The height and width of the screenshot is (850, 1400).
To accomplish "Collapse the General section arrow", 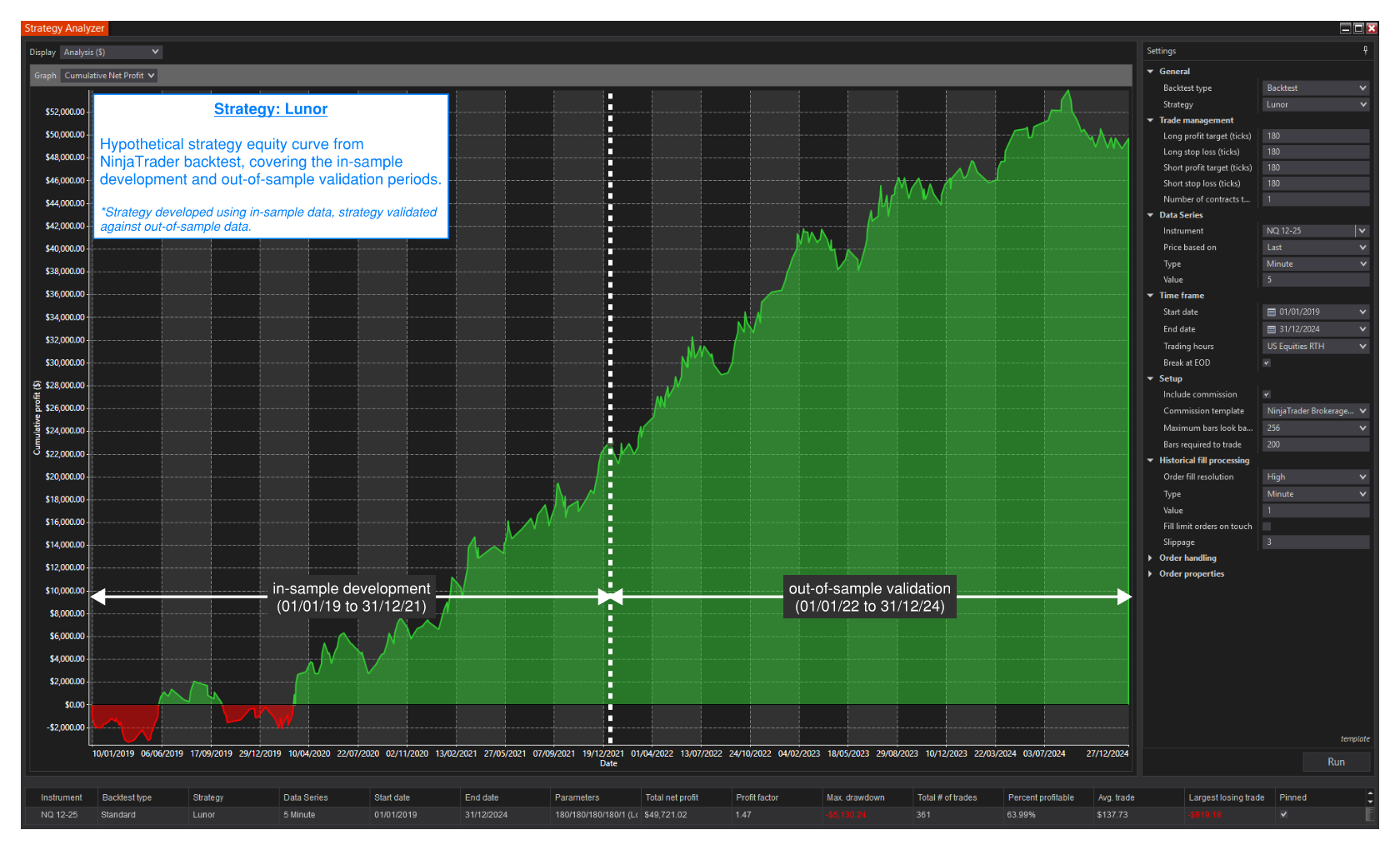I will (x=1151, y=72).
